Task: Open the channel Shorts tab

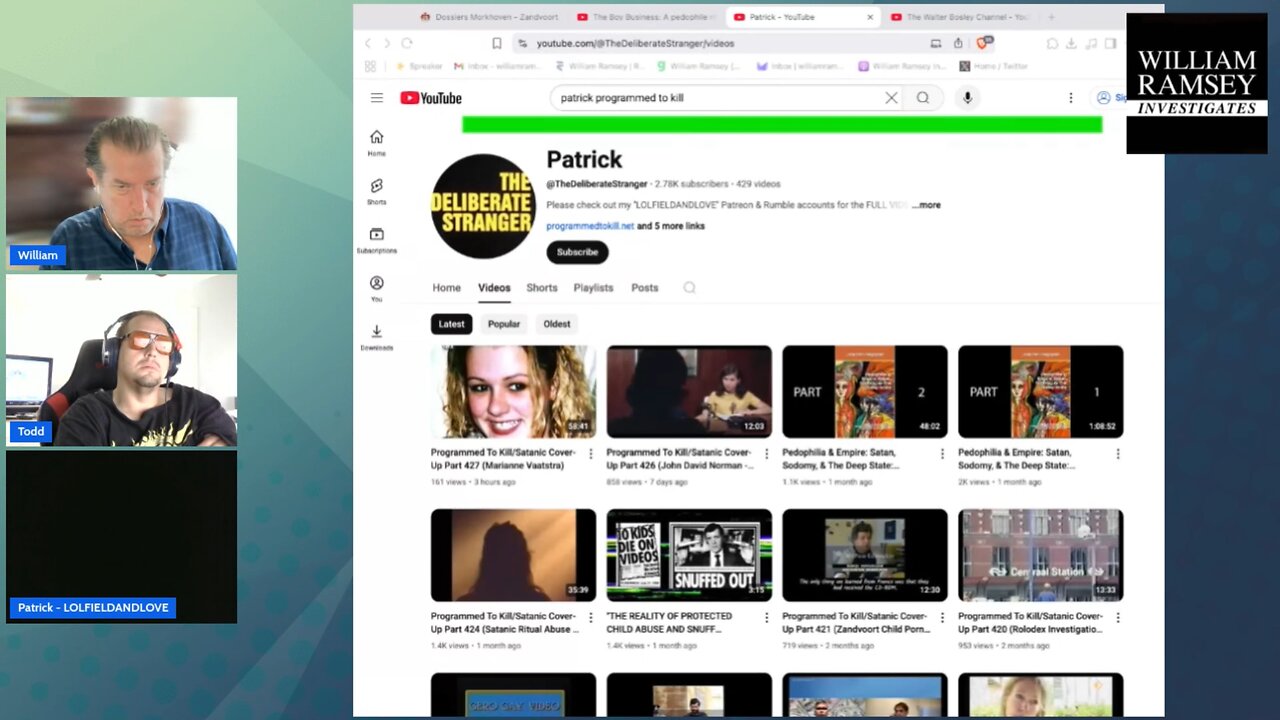Action: tap(542, 288)
